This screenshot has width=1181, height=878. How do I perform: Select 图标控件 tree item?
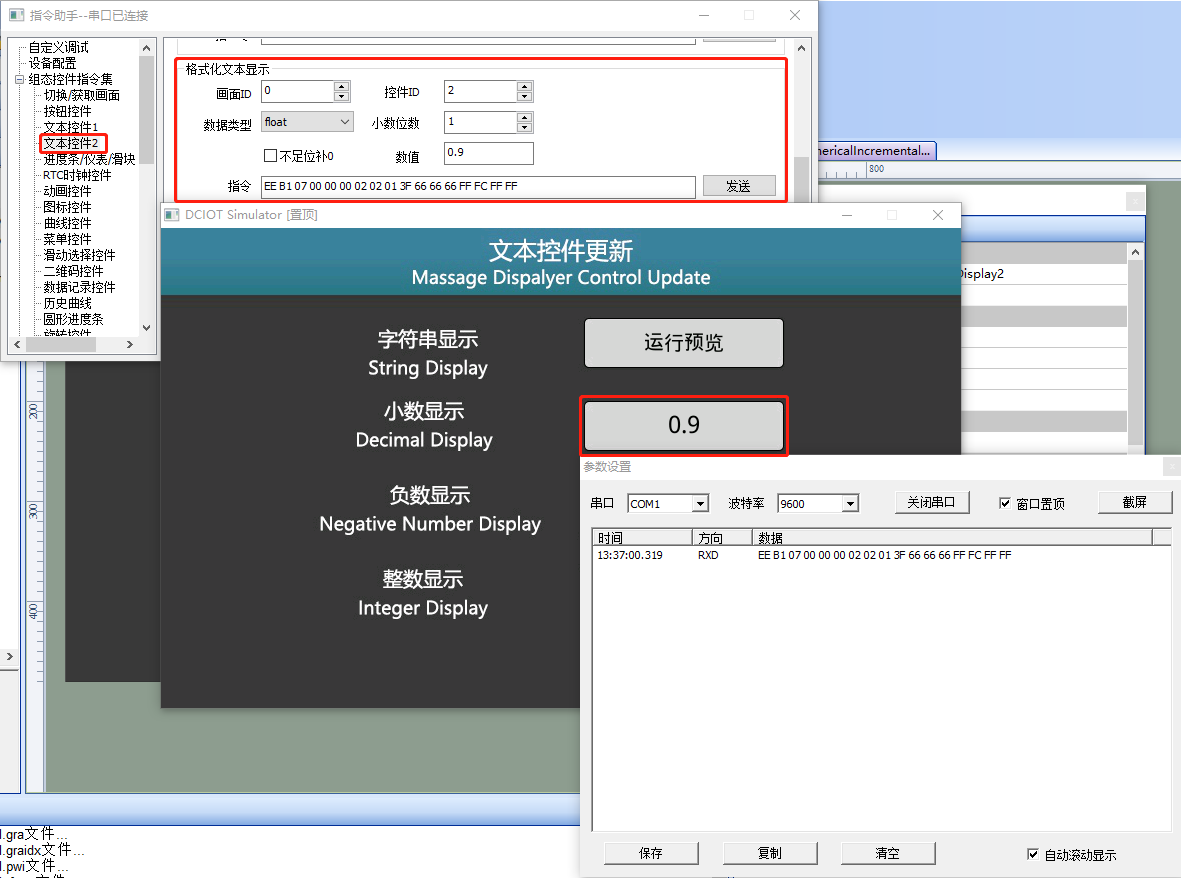click(67, 207)
